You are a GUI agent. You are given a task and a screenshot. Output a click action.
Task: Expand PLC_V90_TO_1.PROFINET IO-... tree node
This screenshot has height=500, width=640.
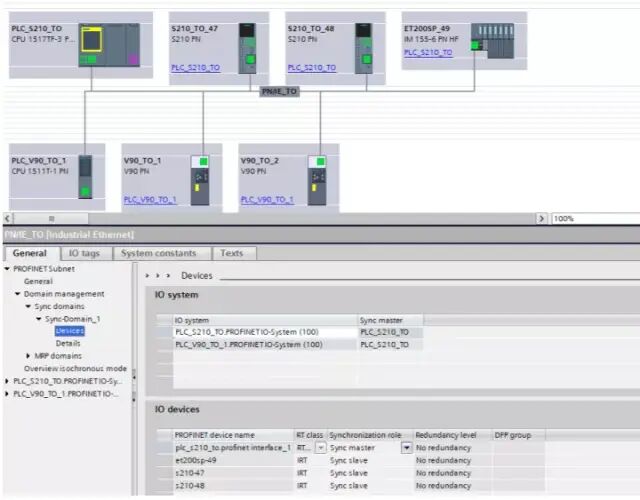(x=7, y=394)
